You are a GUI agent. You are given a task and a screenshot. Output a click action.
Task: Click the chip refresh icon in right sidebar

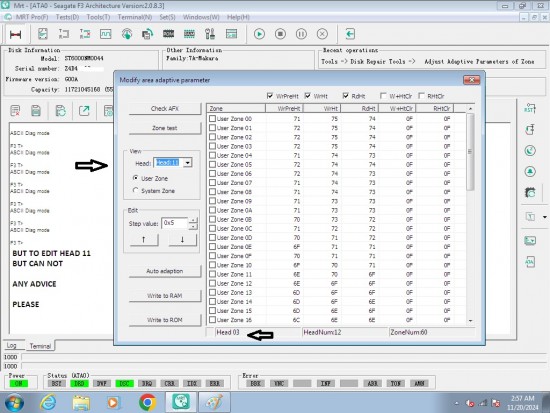coord(530,192)
